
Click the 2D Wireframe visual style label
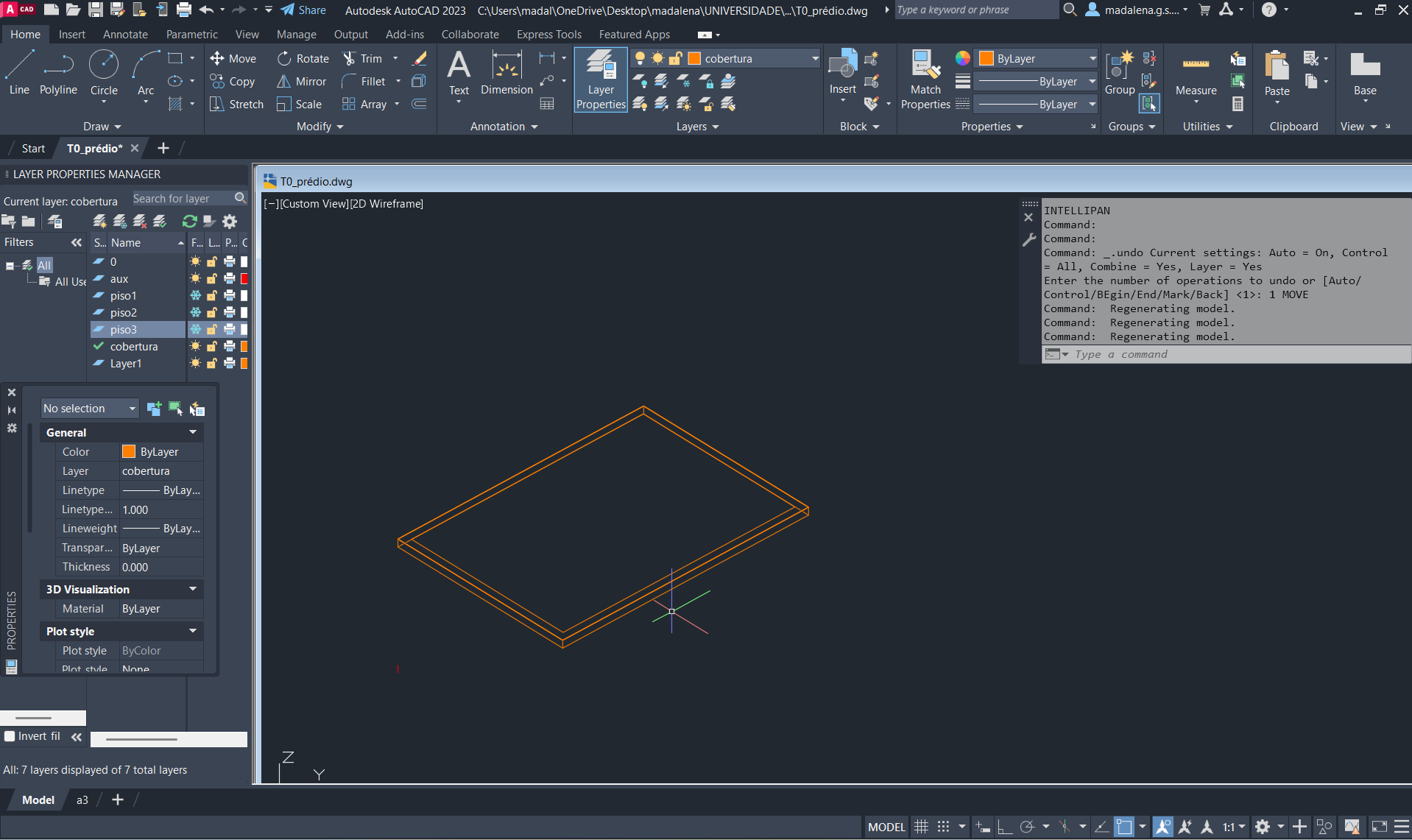tap(386, 204)
